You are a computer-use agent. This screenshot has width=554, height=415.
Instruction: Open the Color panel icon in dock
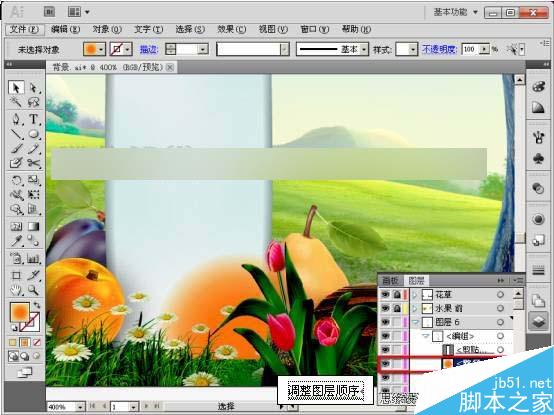(538, 86)
